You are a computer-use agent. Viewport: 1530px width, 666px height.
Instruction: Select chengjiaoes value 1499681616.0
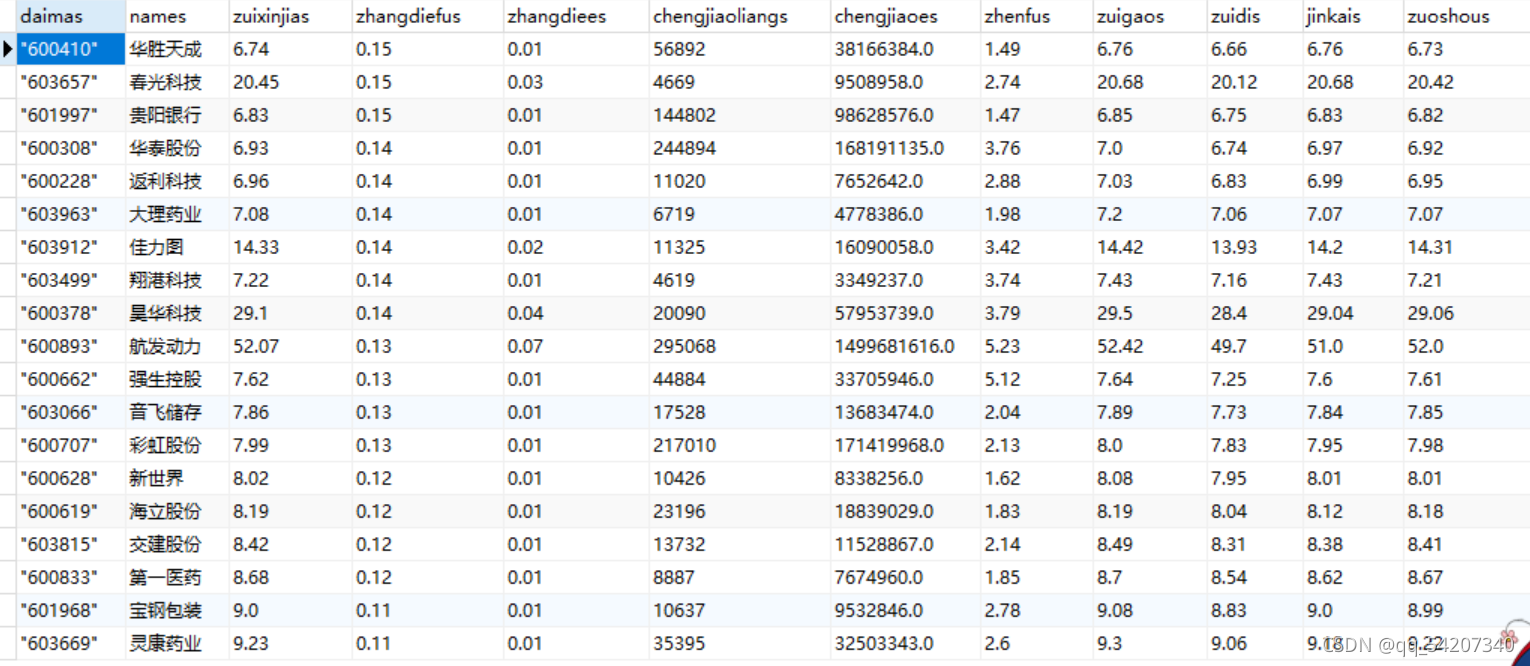tap(905, 346)
